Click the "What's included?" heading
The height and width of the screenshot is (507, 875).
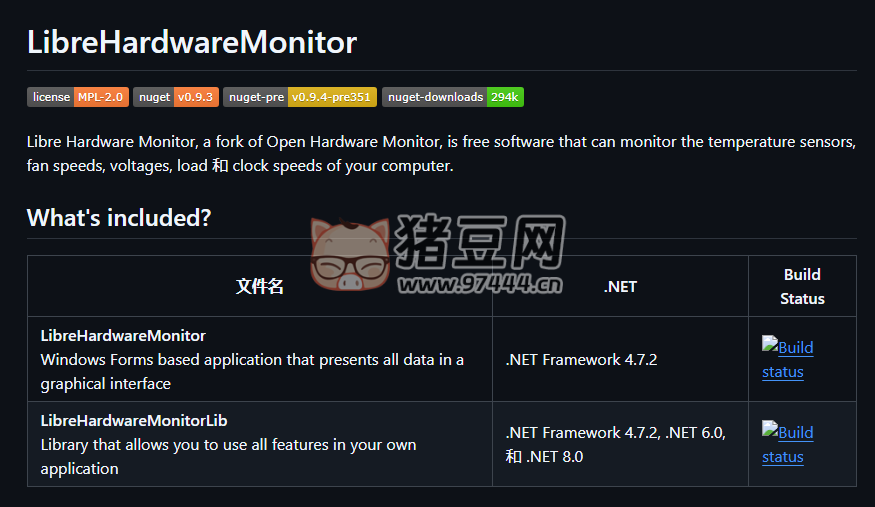click(119, 218)
